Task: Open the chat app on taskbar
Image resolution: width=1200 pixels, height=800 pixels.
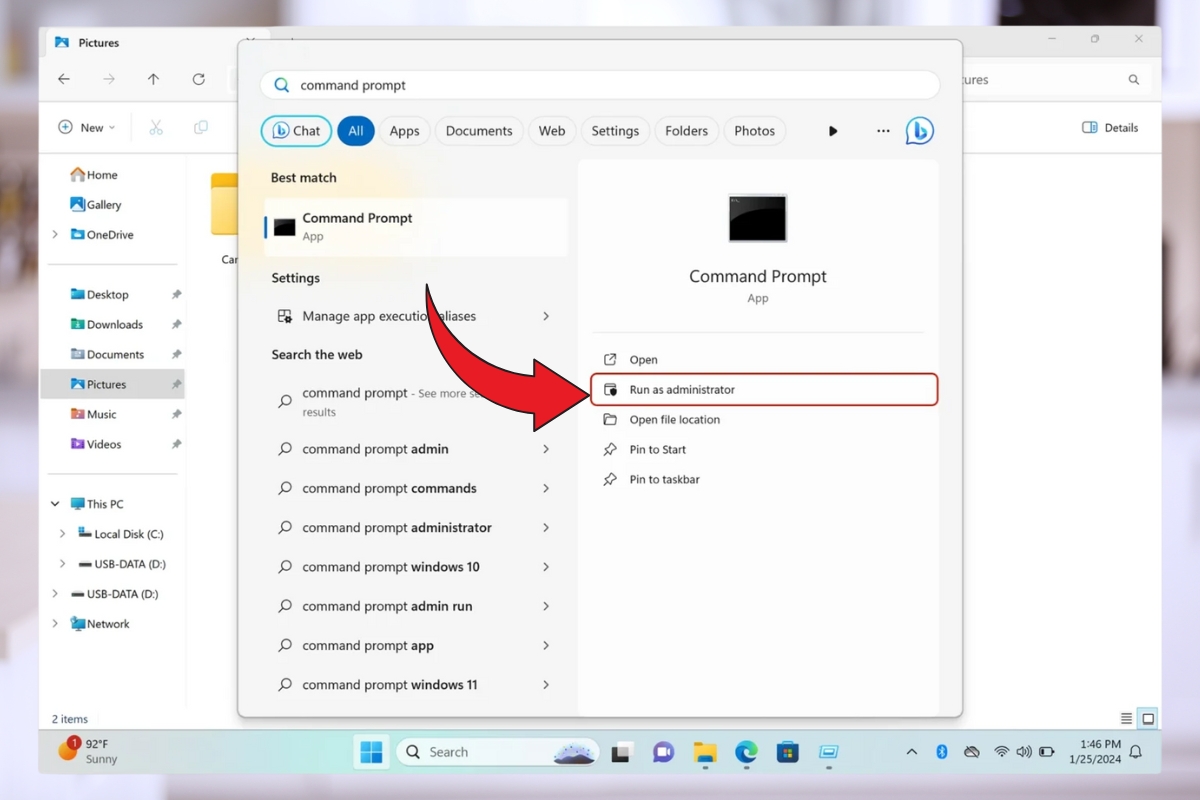Action: [x=663, y=752]
